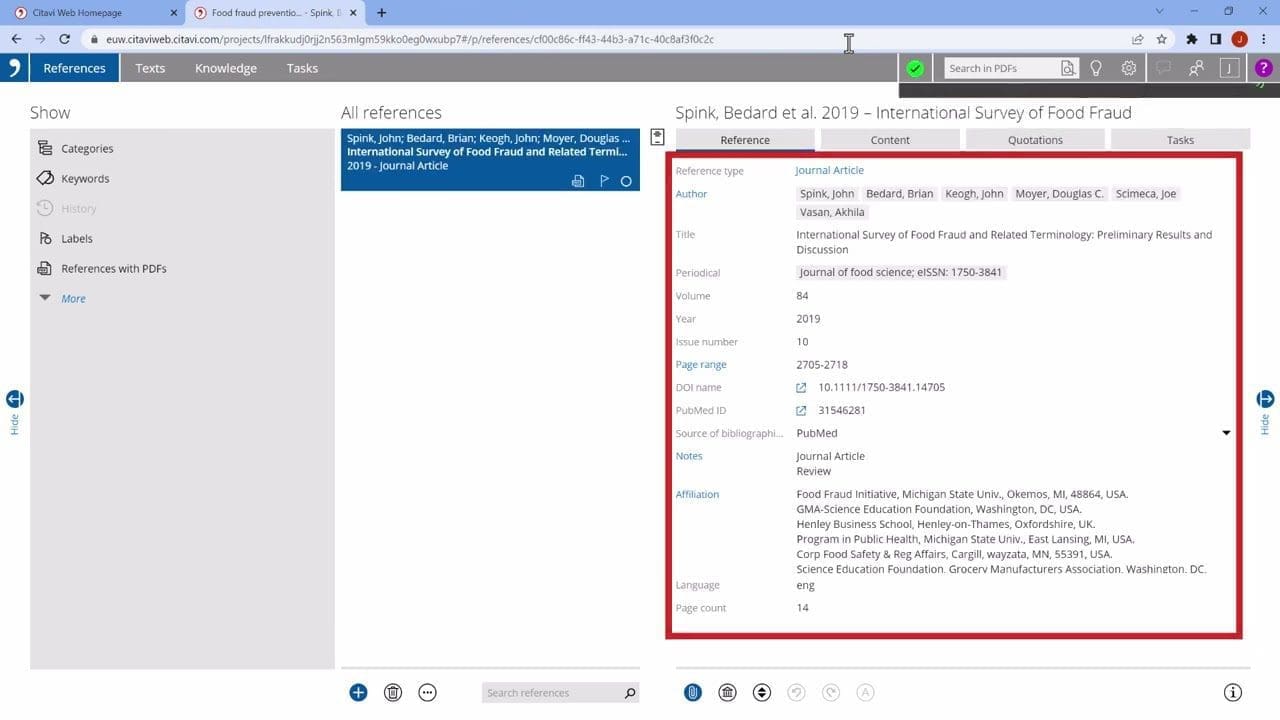Click the green checkmark status icon
This screenshot has height=720, width=1280.
point(914,68)
